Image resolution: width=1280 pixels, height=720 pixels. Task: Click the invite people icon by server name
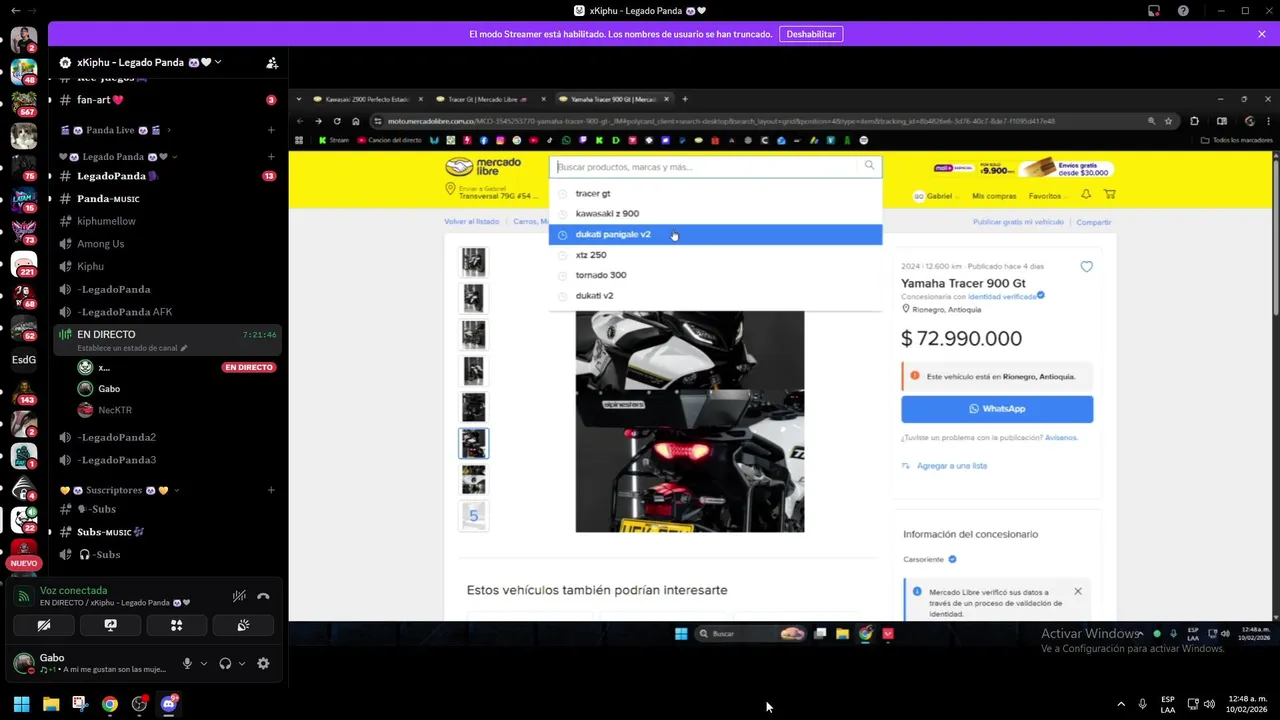click(271, 62)
